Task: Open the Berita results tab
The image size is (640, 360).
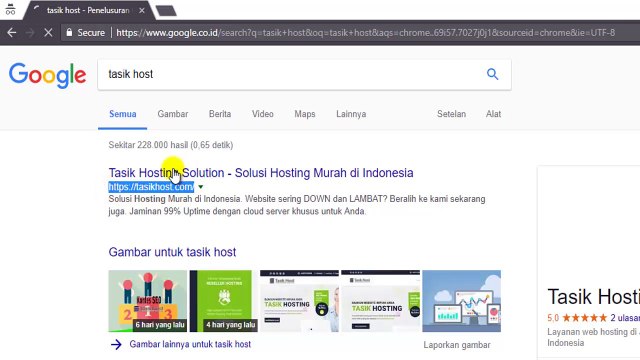Action: point(220,114)
